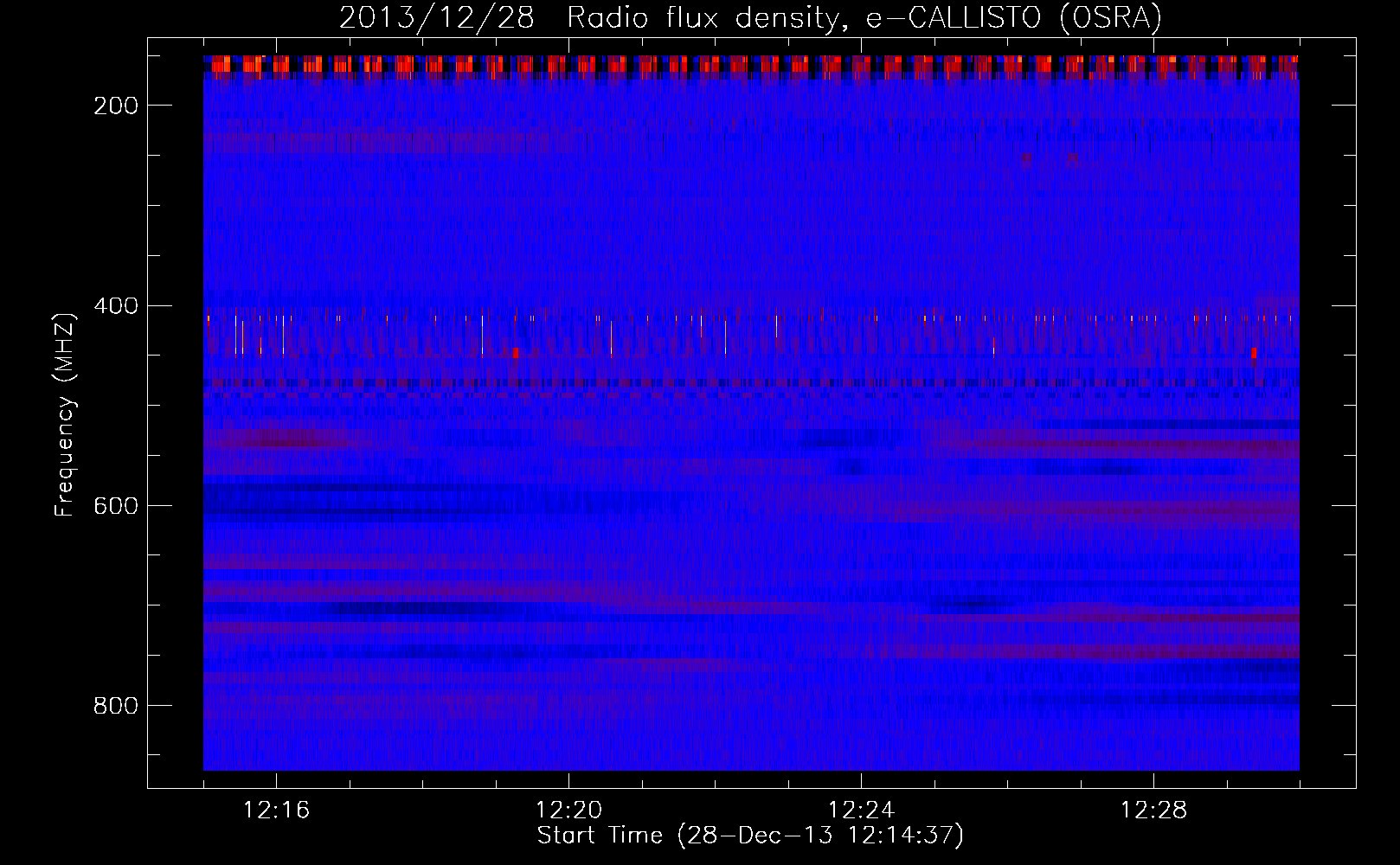1400x865 pixels.
Task: Select the 600 frequency tick label
Action: [x=115, y=506]
